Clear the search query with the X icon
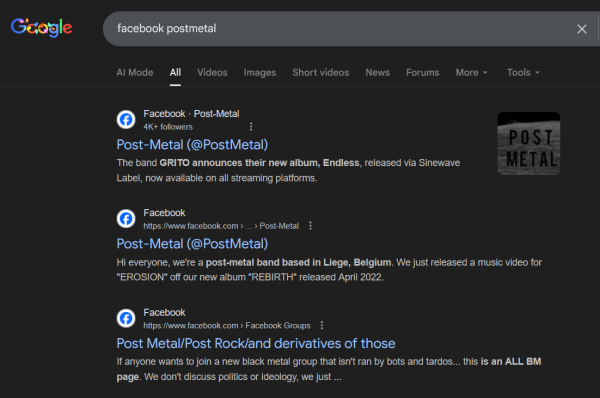Viewport: 600px width, 398px height. [x=582, y=29]
